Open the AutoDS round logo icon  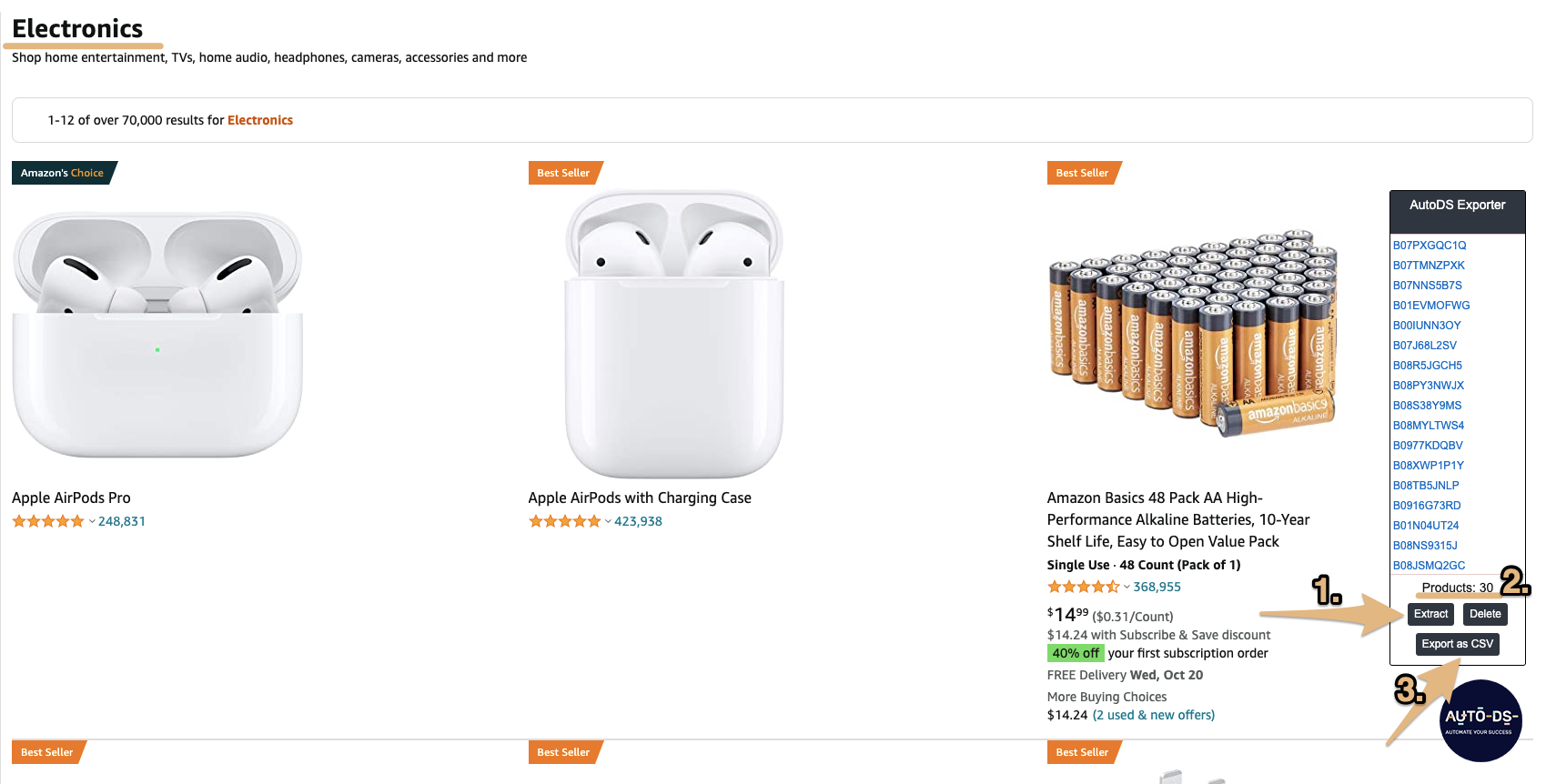point(1480,720)
